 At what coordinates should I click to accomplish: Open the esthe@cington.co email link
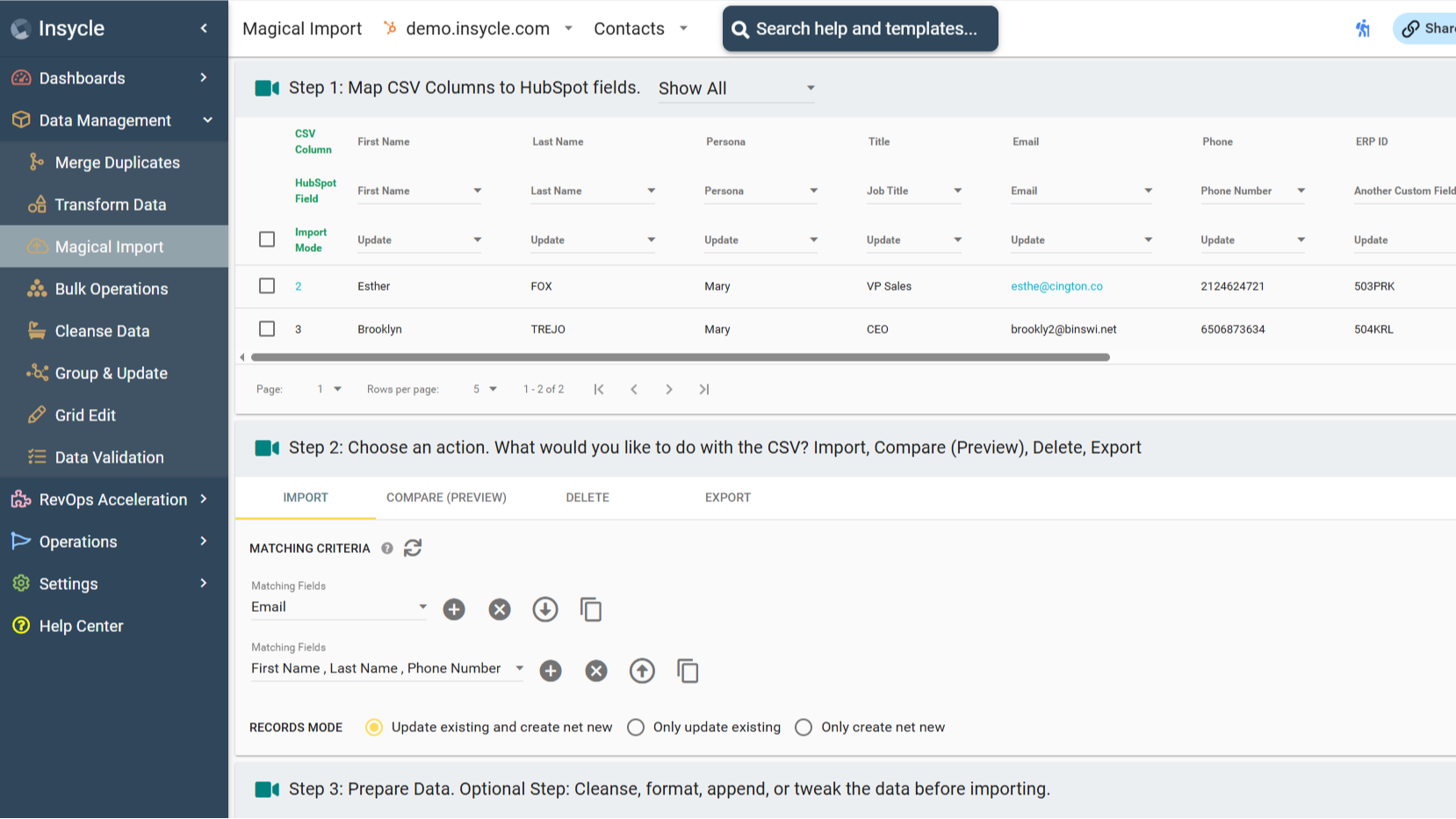tap(1056, 286)
